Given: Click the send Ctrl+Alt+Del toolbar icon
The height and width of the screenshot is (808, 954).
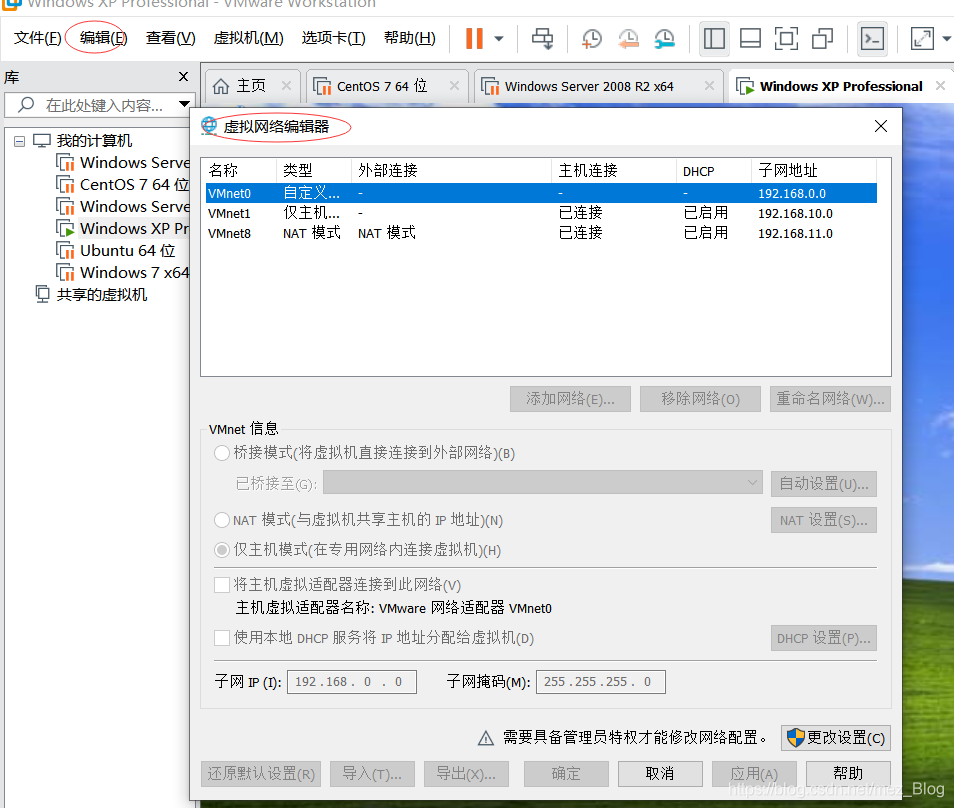Looking at the screenshot, I should click(543, 39).
